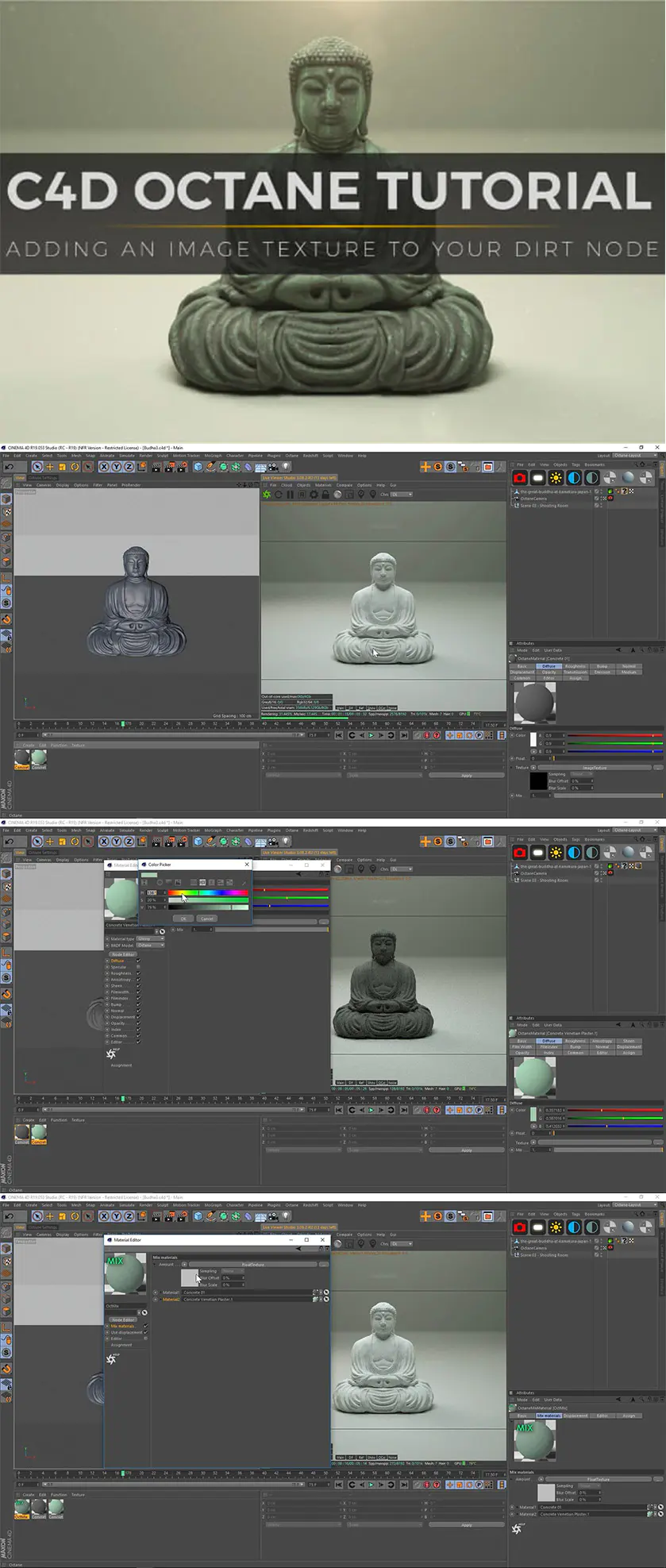Click Live Selection tool in ImageTexture window toolbar

[37, 467]
